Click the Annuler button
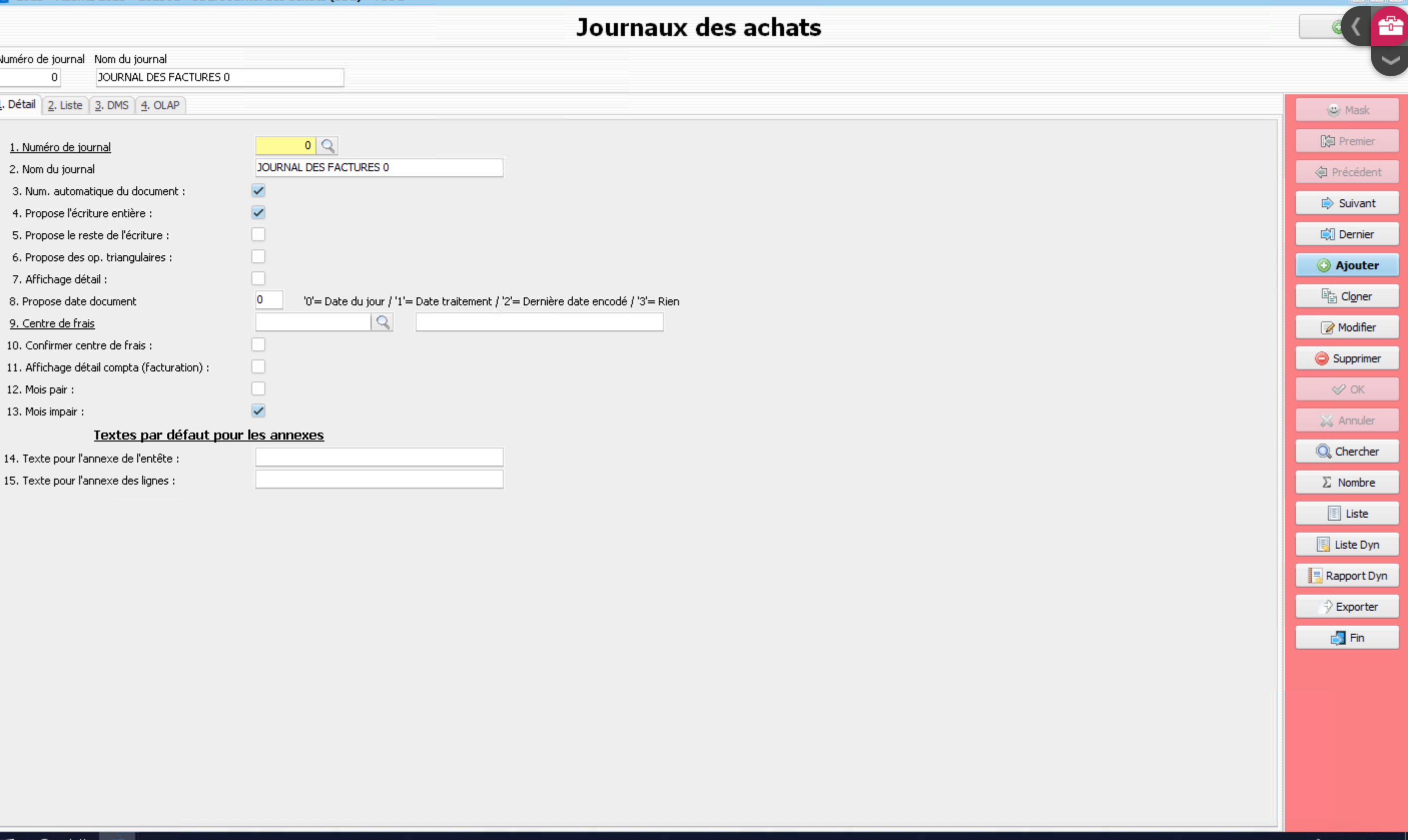 [1347, 421]
